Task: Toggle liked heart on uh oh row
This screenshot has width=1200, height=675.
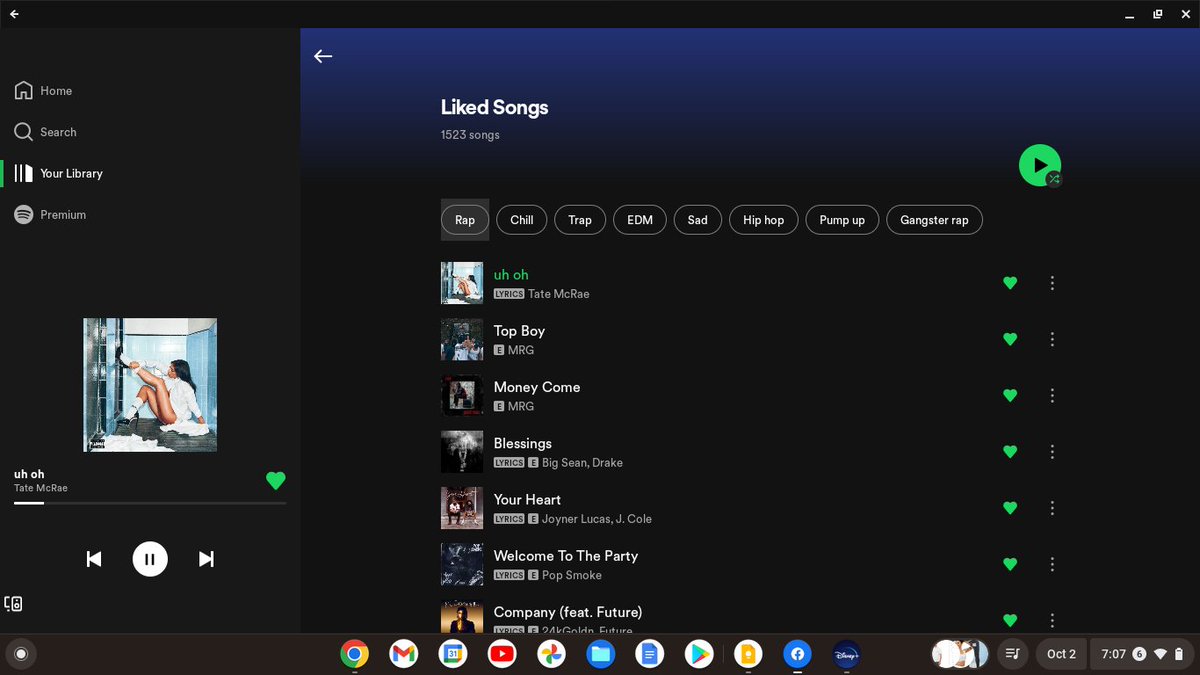Action: coord(1010,283)
